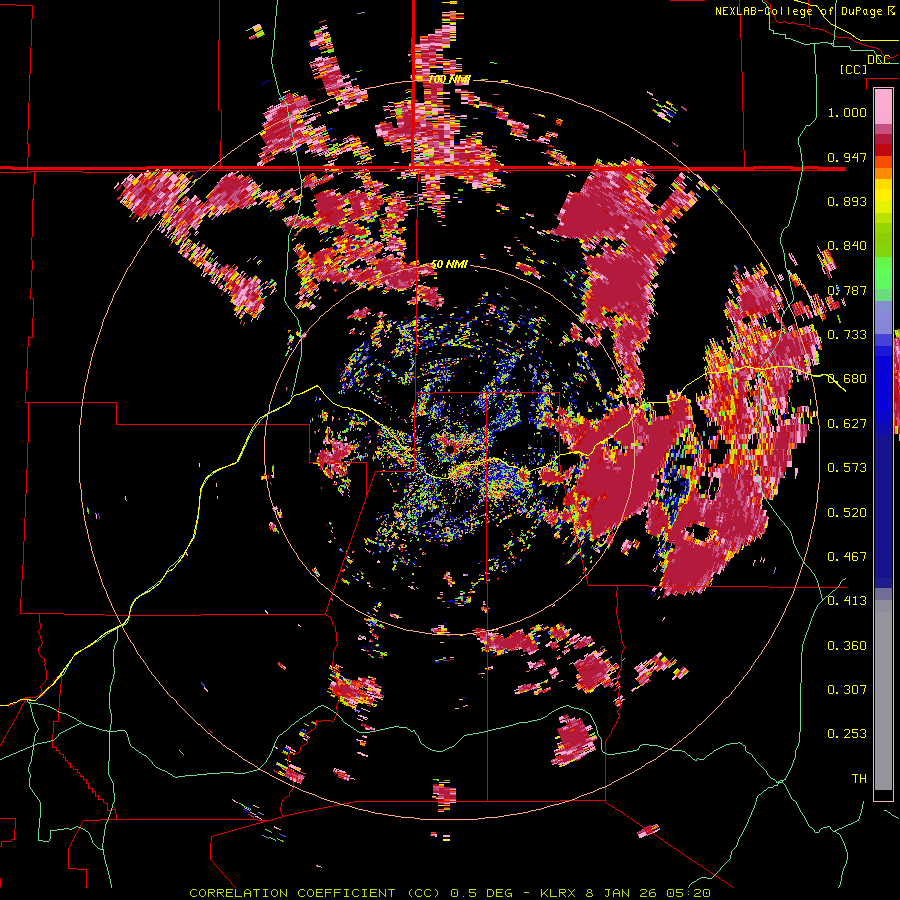Screen dimensions: 900x900
Task: Click the 0.947 legend value
Action: (x=847, y=157)
